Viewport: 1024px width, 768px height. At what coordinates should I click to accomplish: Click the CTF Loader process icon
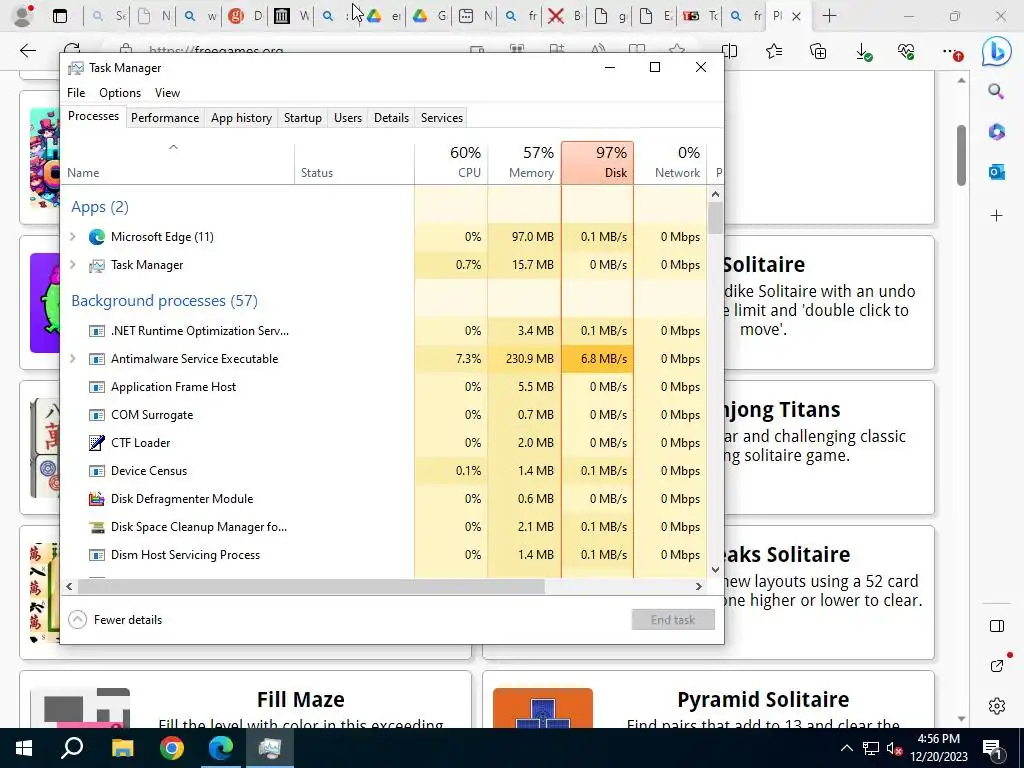click(97, 443)
